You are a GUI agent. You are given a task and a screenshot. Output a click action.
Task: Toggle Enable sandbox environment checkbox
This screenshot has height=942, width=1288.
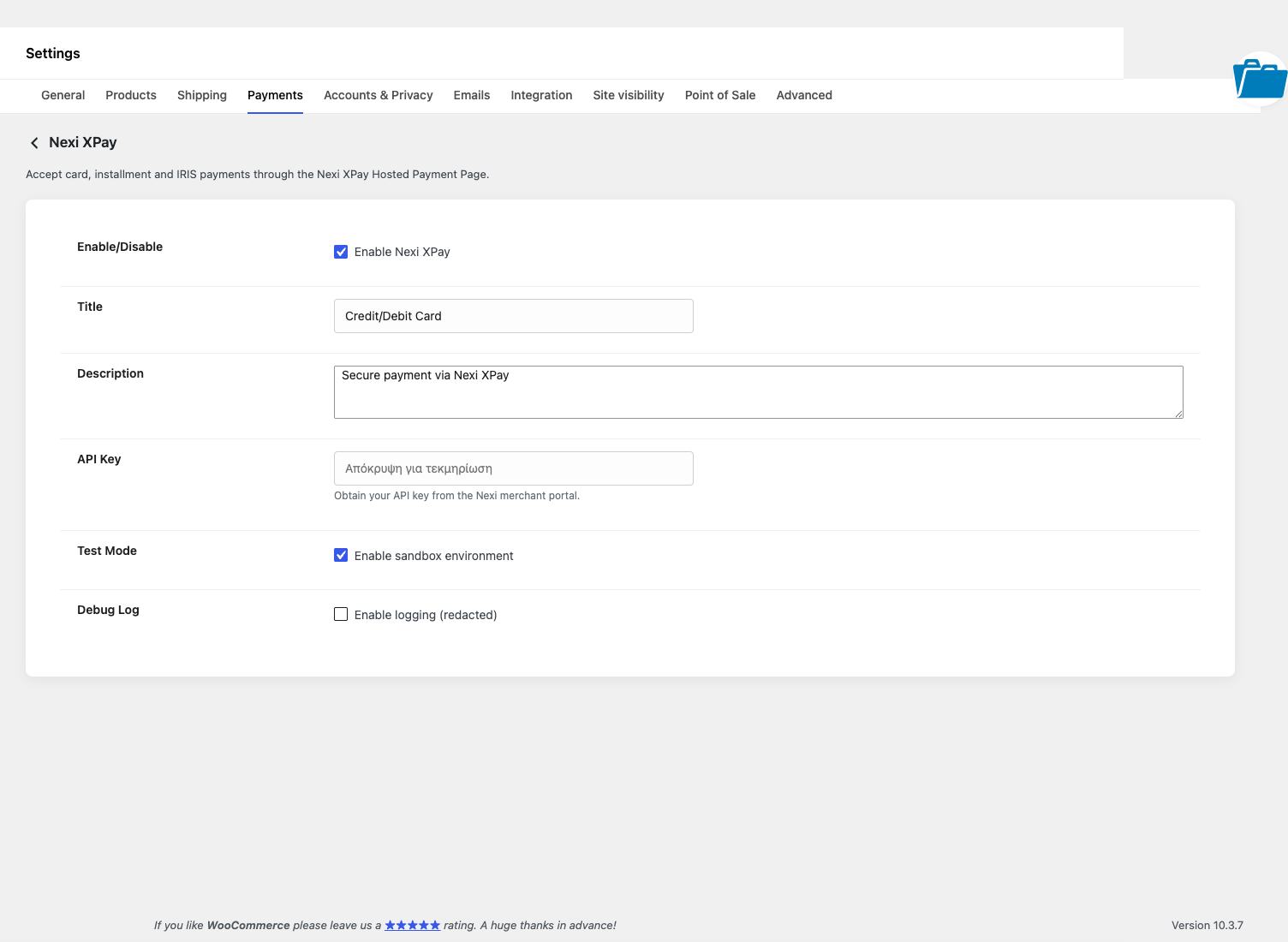point(341,555)
